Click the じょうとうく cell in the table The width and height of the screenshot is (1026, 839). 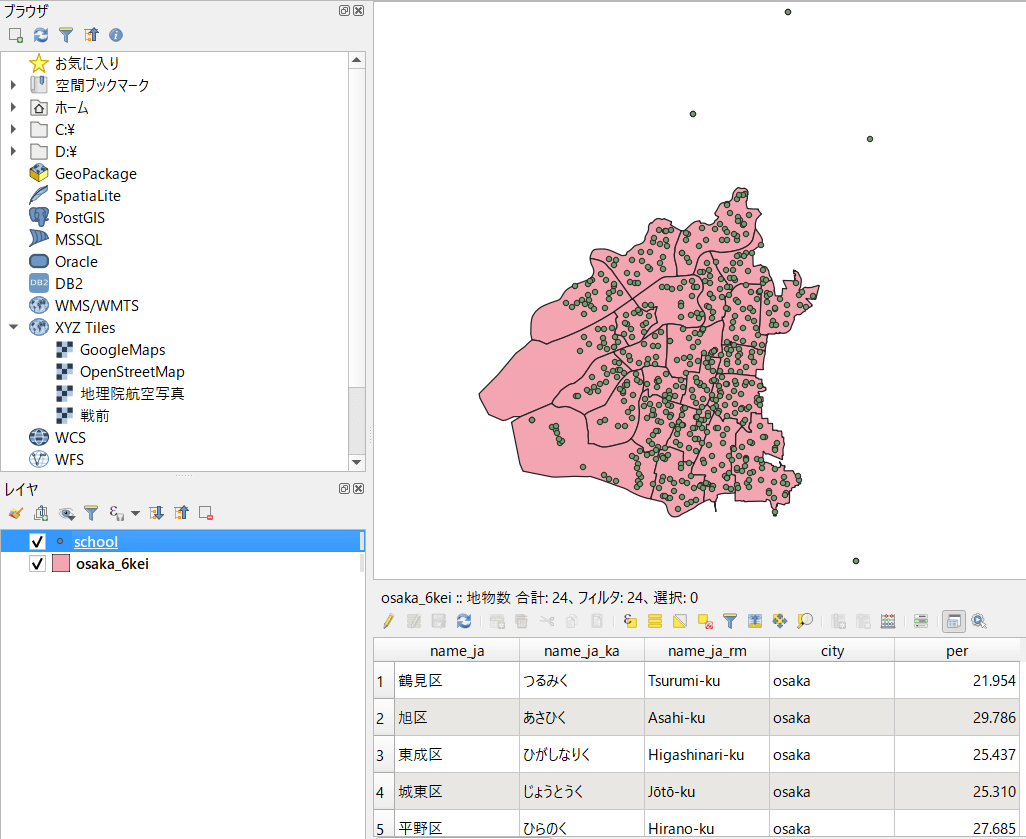coord(582,792)
